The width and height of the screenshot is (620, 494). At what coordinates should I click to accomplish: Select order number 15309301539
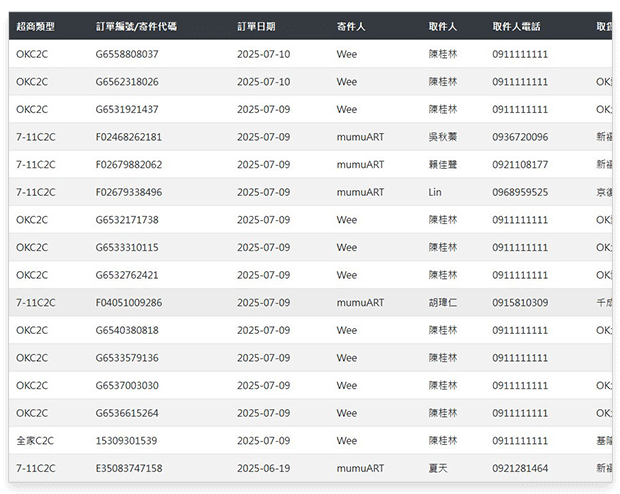pos(126,441)
